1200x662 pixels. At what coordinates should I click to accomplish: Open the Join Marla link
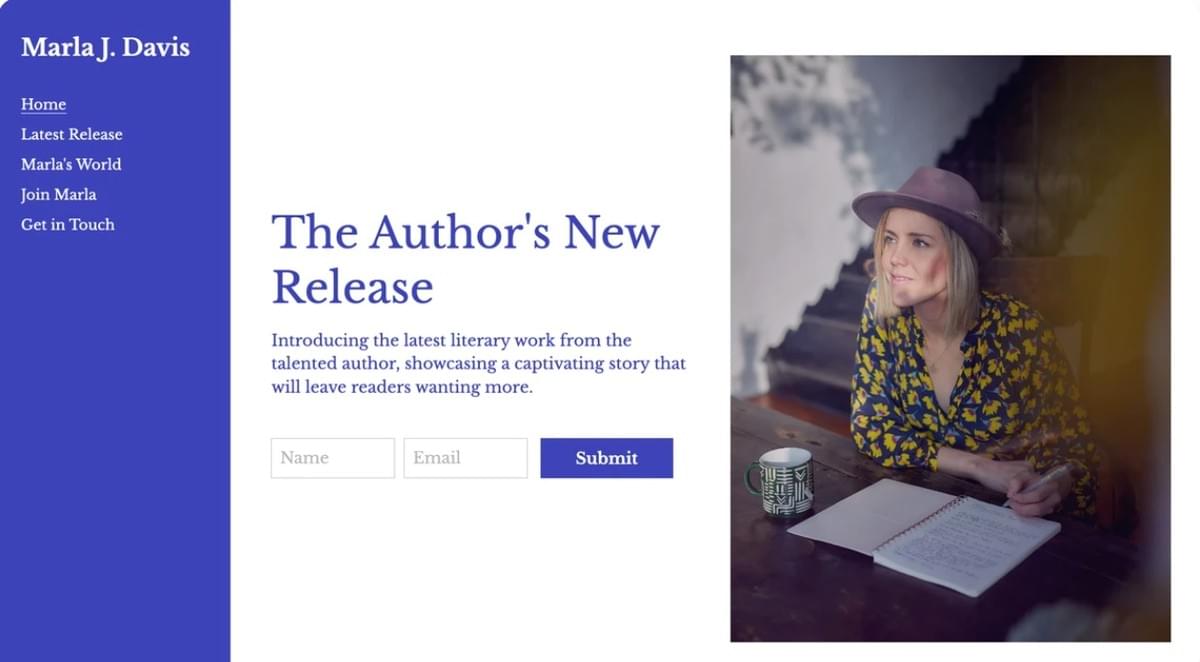point(59,194)
